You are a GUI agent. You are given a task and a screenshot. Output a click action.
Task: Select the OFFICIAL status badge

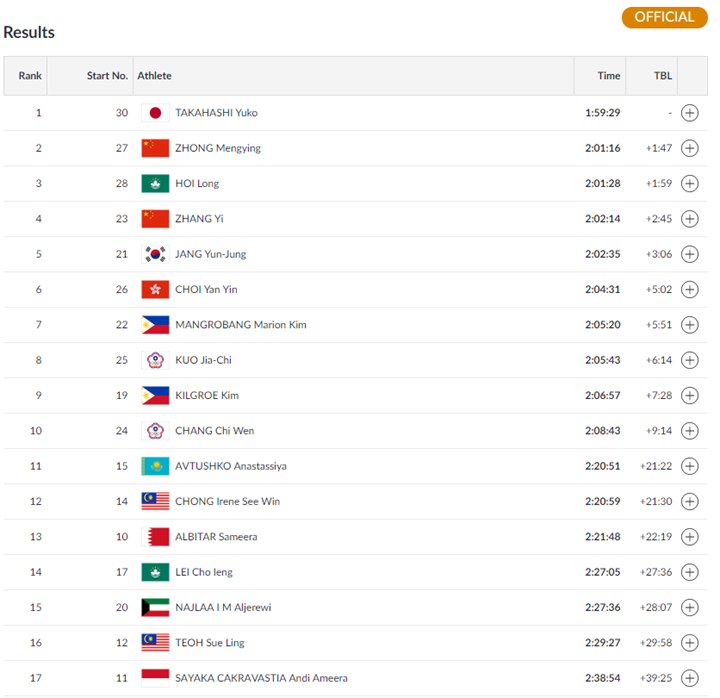tap(664, 17)
